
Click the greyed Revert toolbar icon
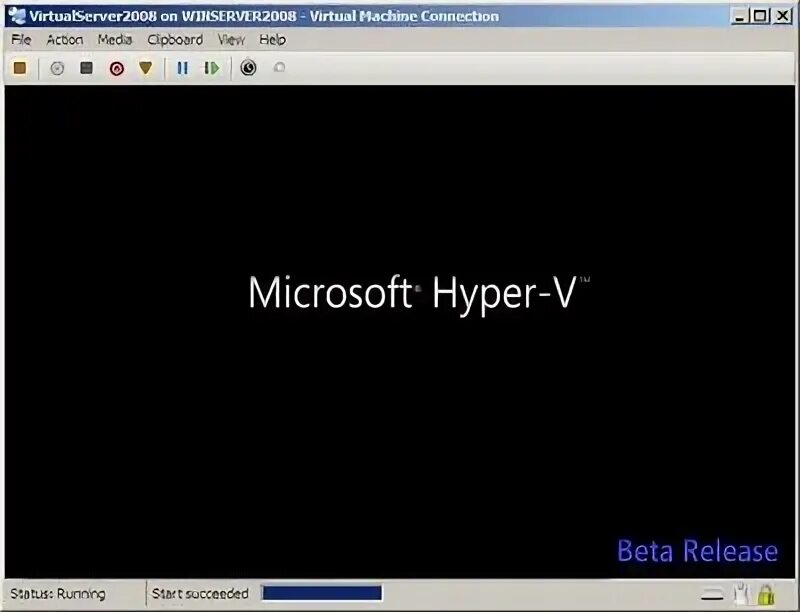tap(279, 67)
